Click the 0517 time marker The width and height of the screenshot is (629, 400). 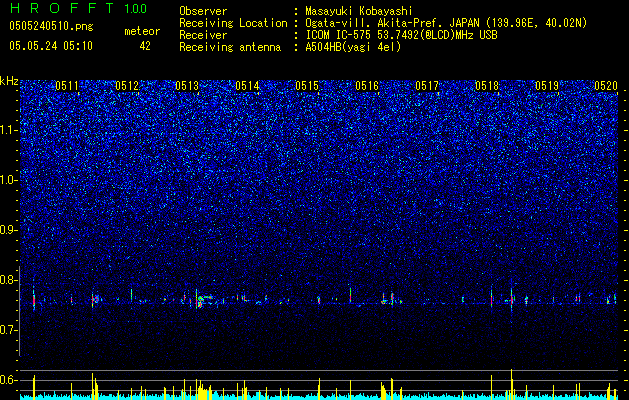[x=427, y=86]
